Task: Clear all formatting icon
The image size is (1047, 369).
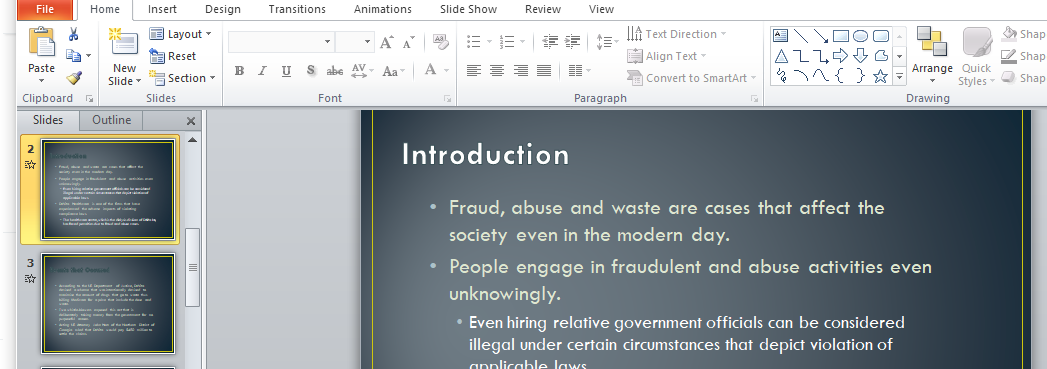Action: (x=440, y=42)
